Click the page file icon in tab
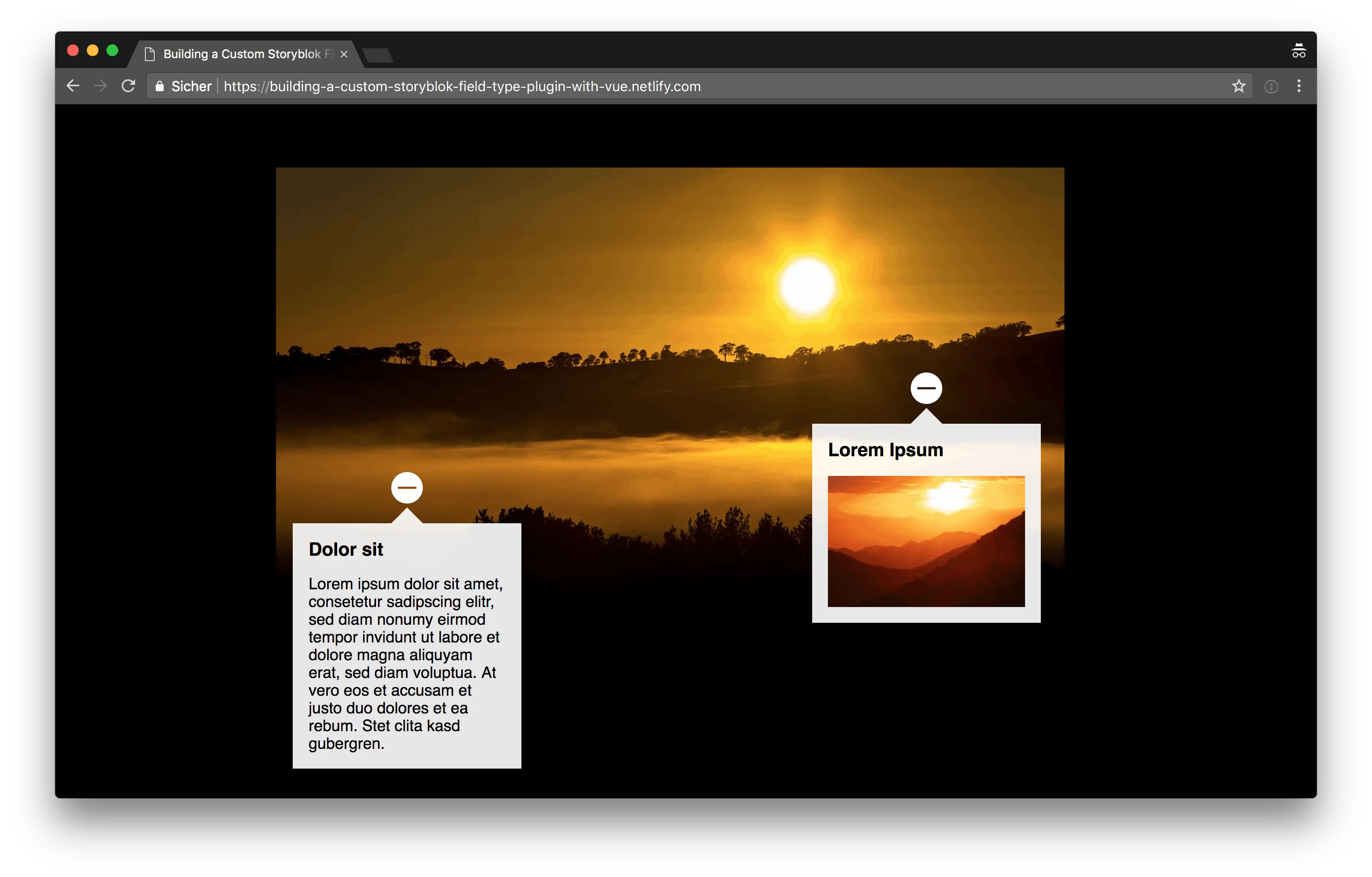Screen dimensions: 1372x877 (150, 54)
